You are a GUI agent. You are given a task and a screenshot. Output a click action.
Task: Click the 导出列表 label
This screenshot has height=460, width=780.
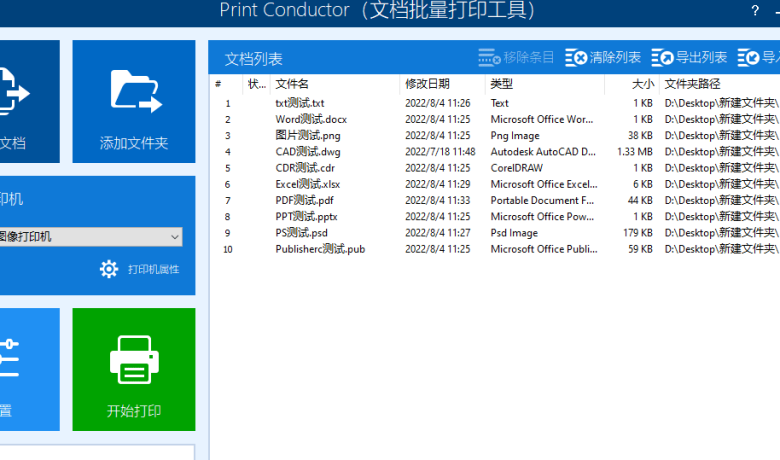701,58
